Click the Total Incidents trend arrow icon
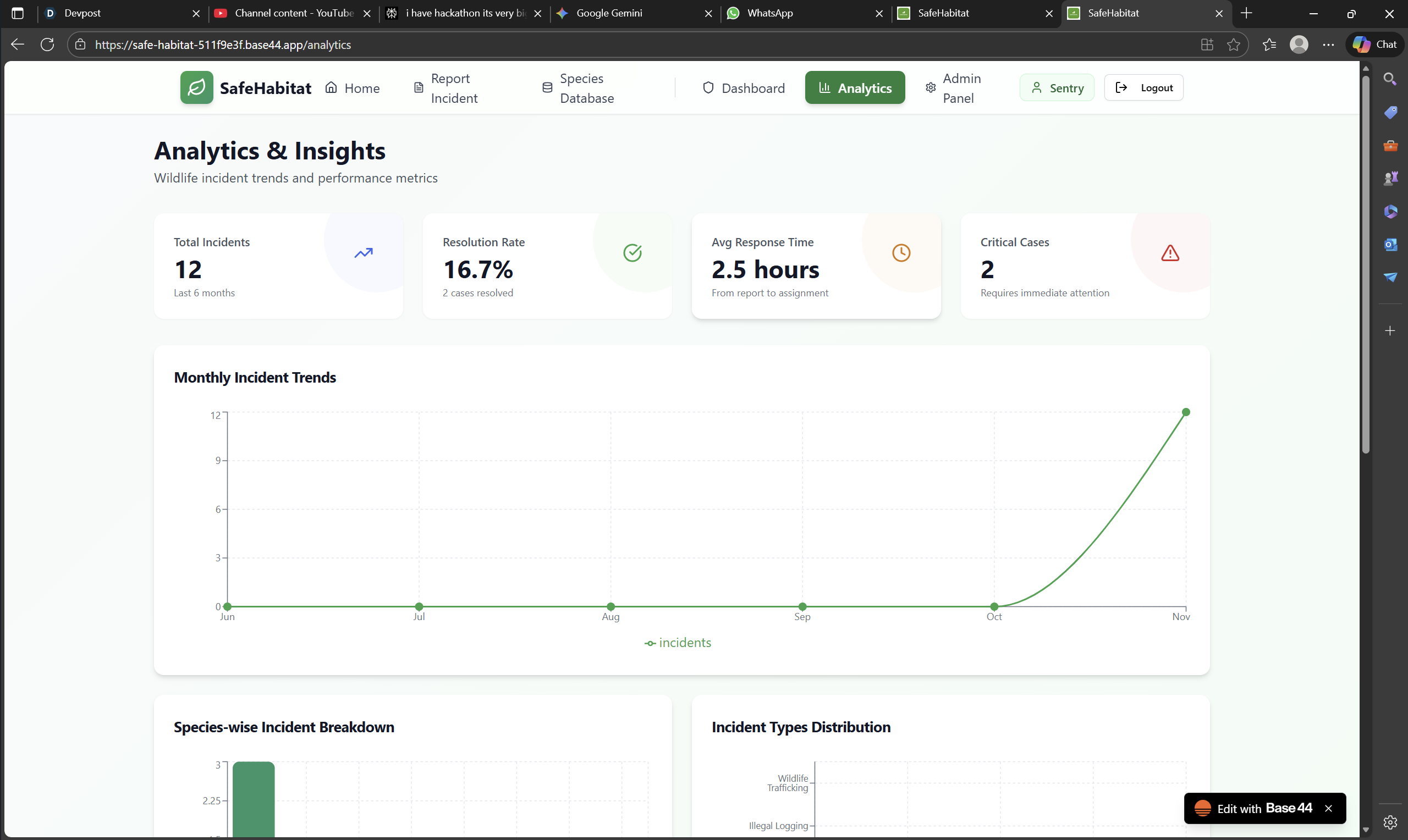 (x=364, y=253)
